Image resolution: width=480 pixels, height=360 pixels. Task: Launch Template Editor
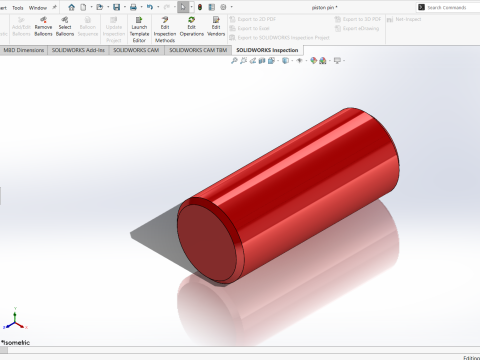tap(139, 29)
